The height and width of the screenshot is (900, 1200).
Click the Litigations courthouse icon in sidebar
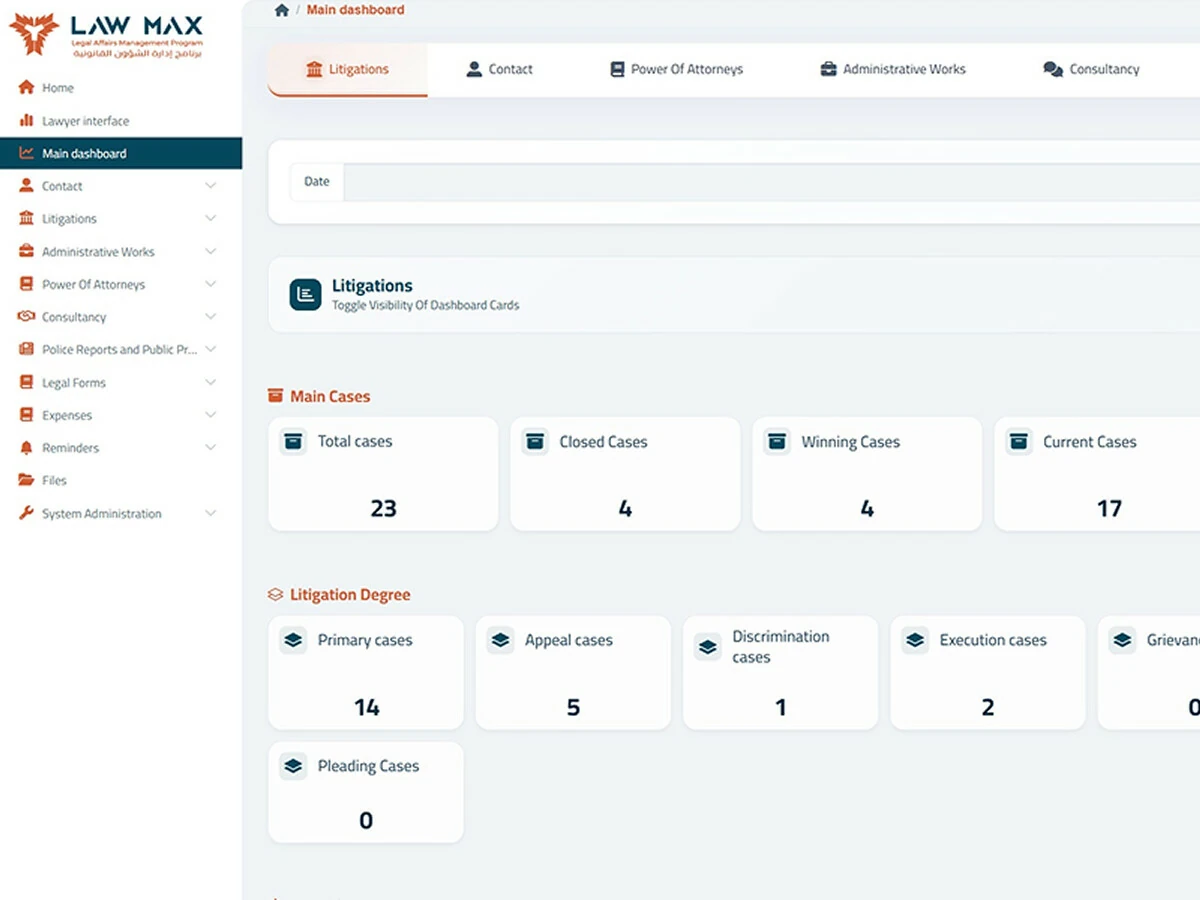26,218
